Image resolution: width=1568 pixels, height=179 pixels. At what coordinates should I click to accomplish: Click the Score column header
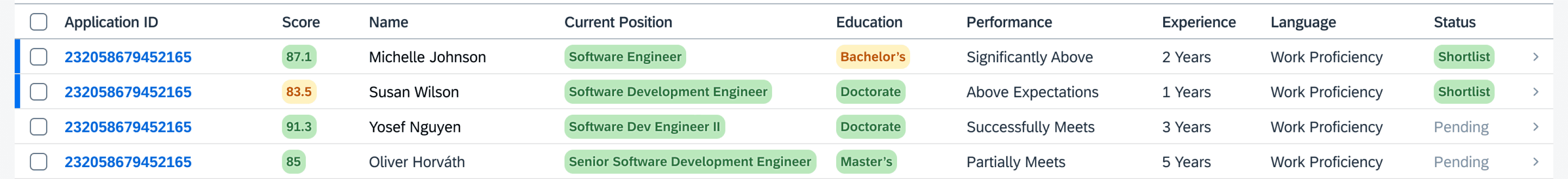click(301, 22)
